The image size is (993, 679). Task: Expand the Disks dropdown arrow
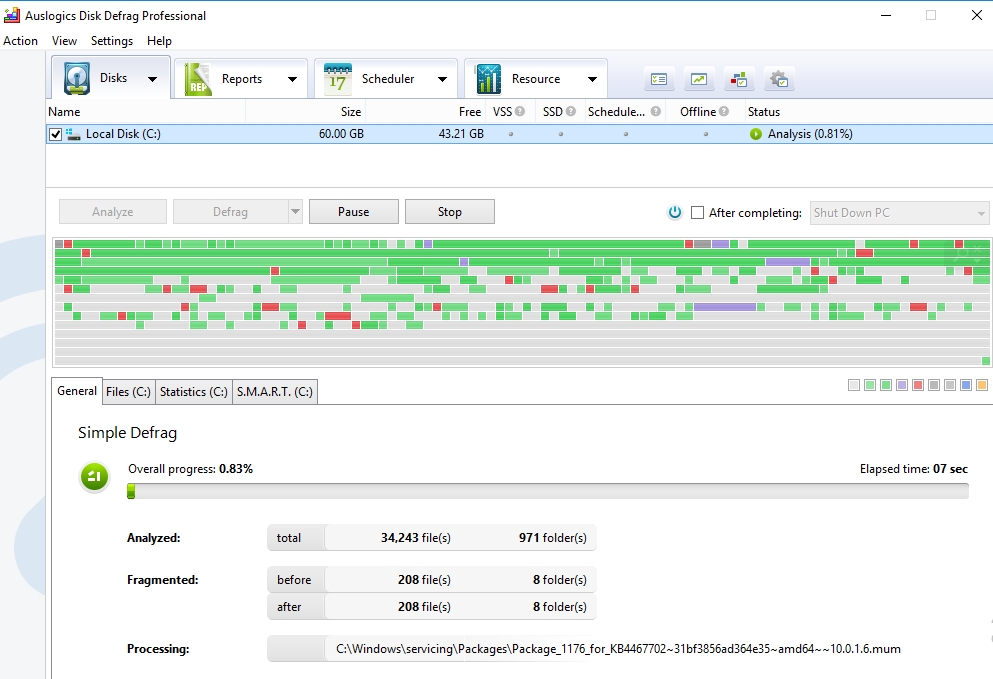click(153, 79)
